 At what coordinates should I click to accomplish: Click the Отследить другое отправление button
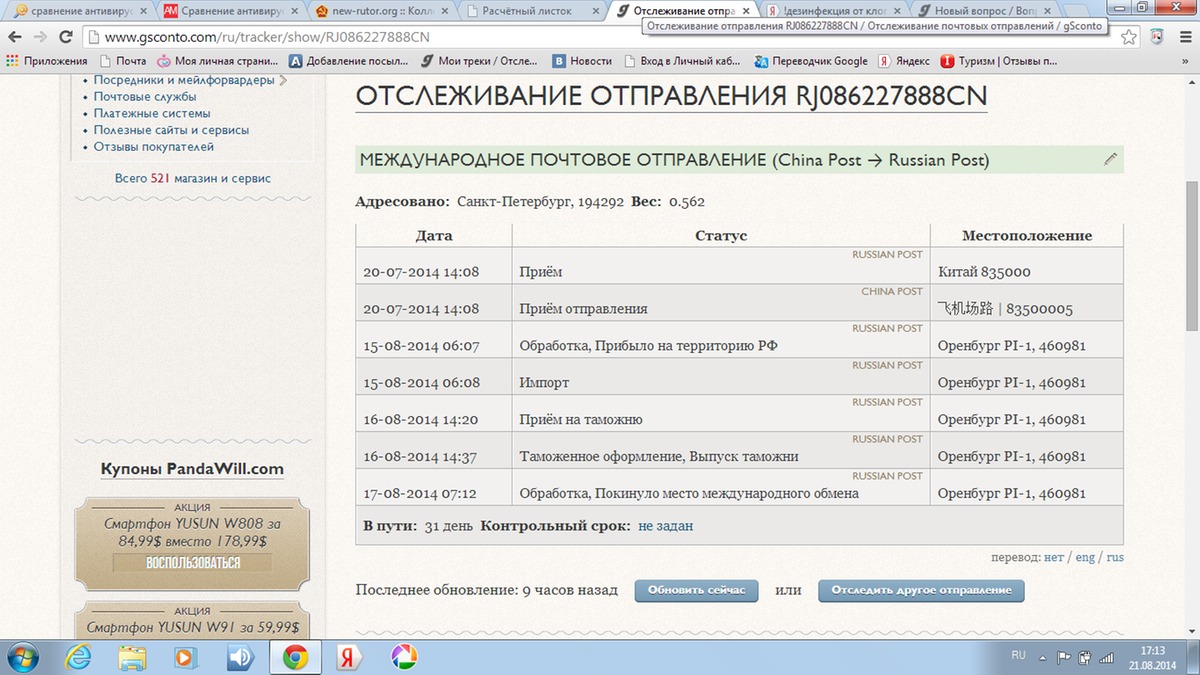921,590
